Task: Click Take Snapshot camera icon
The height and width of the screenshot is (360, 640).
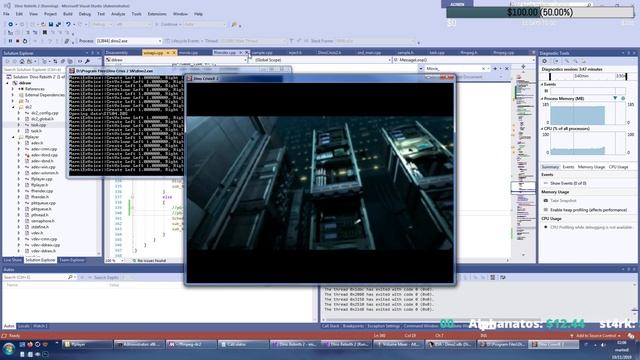Action: (x=546, y=200)
